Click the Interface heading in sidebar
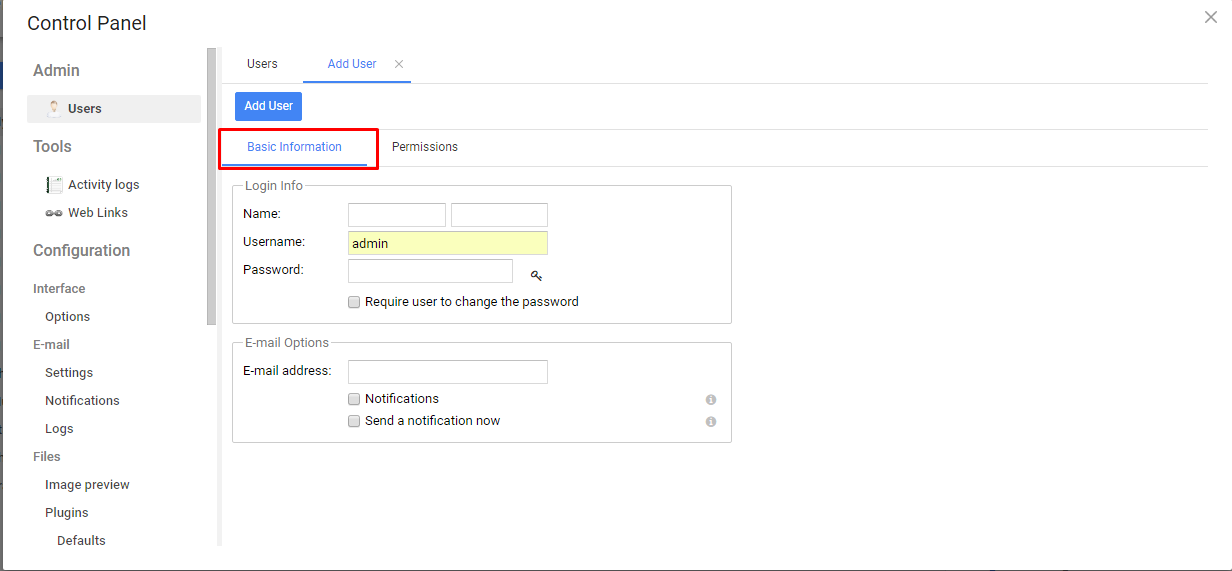This screenshot has width=1232, height=571. 59,289
